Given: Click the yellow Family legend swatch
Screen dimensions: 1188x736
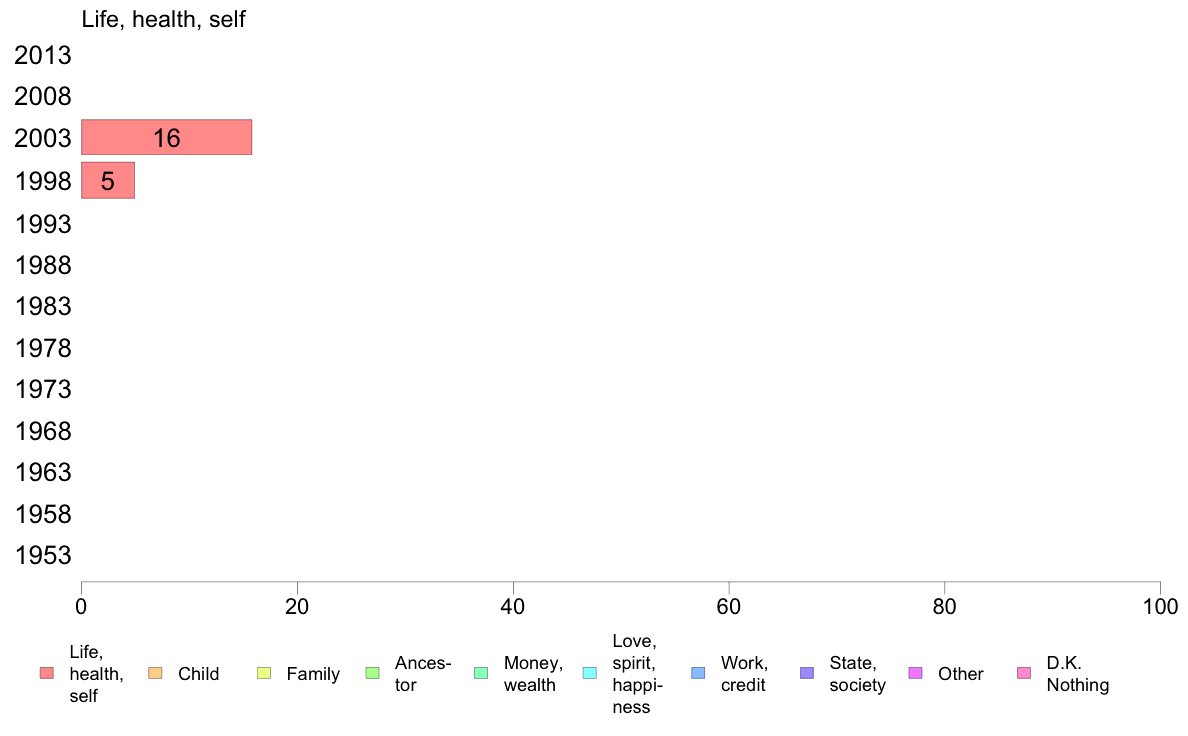Looking at the screenshot, I should coord(264,673).
